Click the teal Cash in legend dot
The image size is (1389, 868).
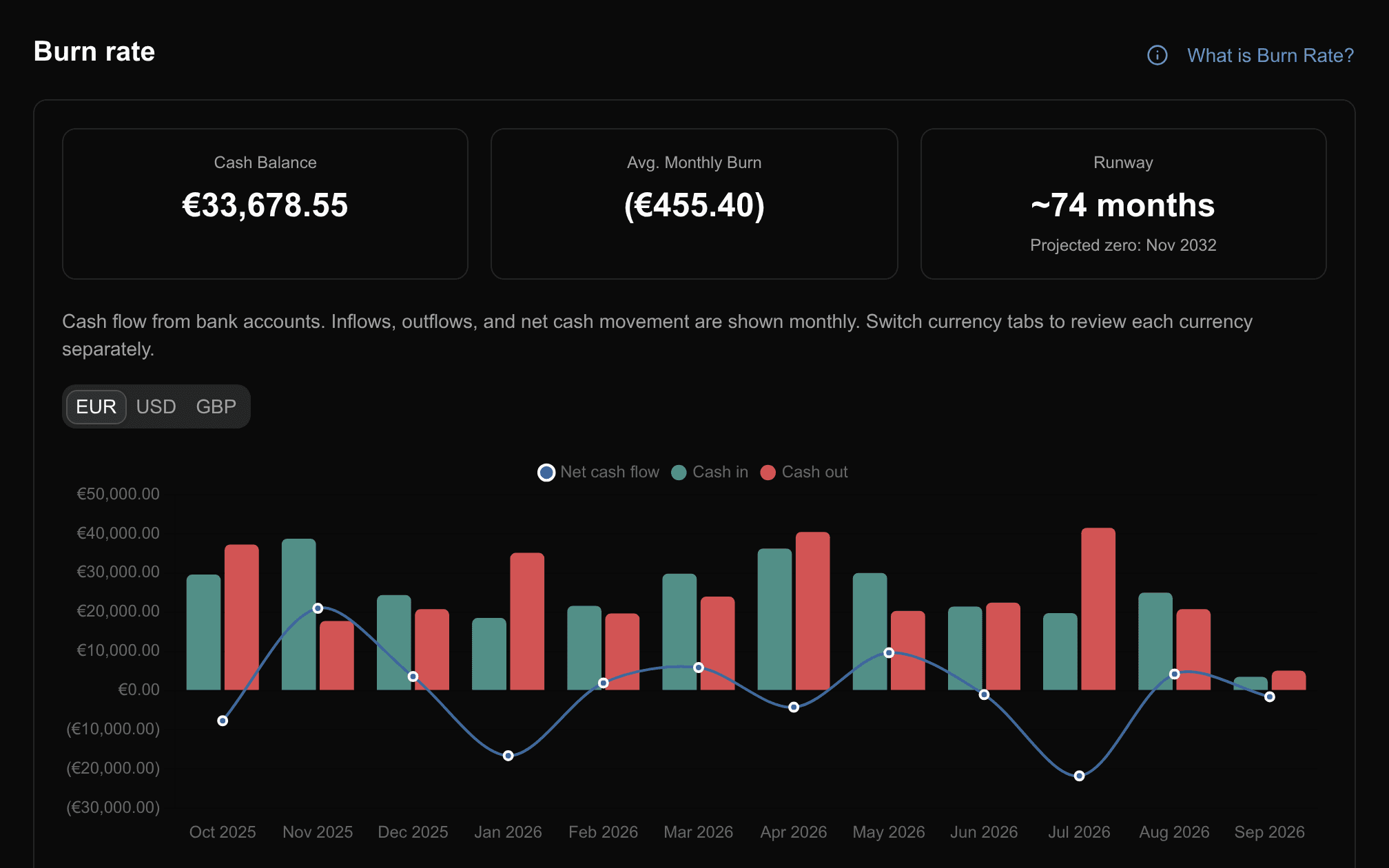679,473
